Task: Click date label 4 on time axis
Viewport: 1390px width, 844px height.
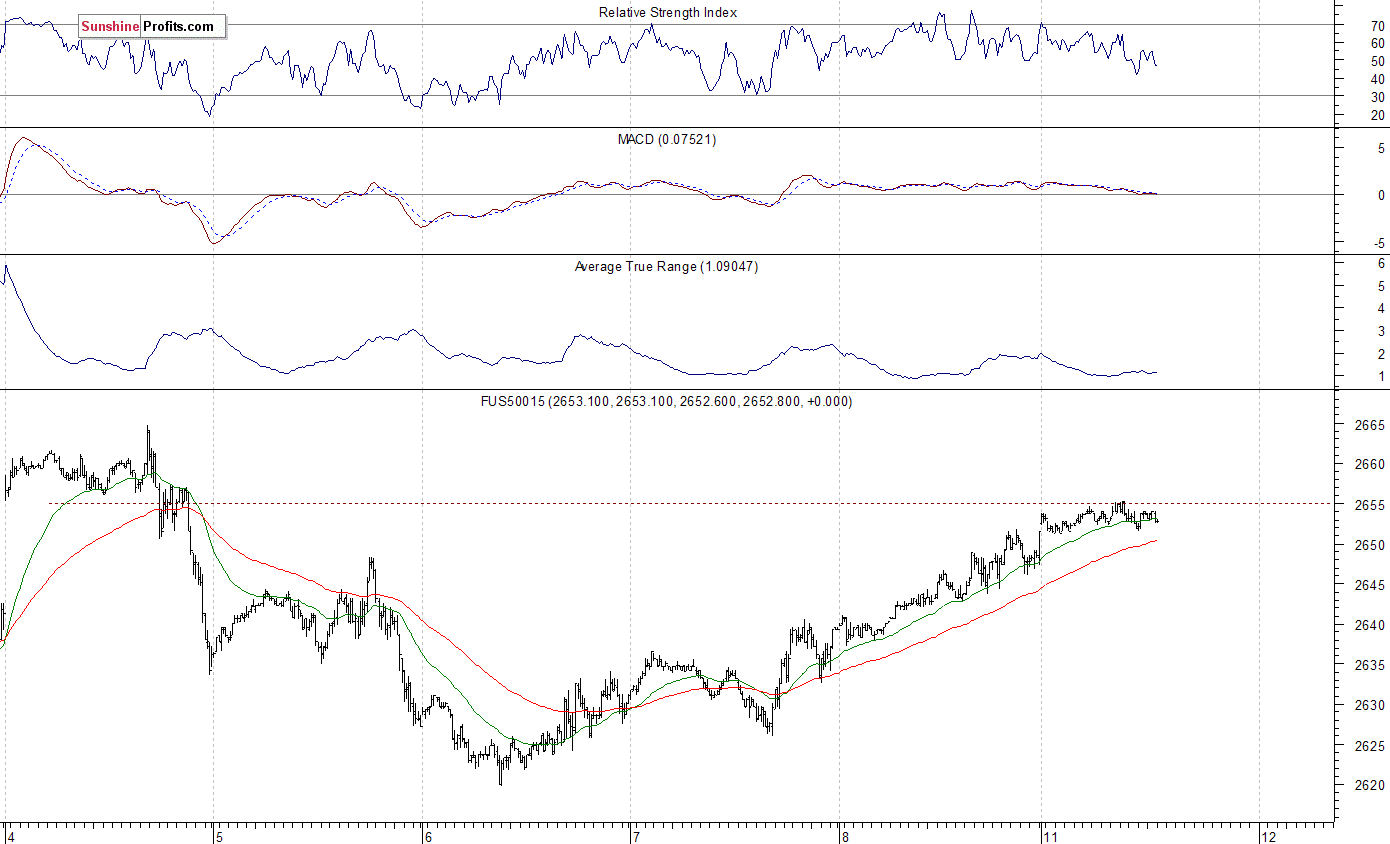Action: pos(10,836)
